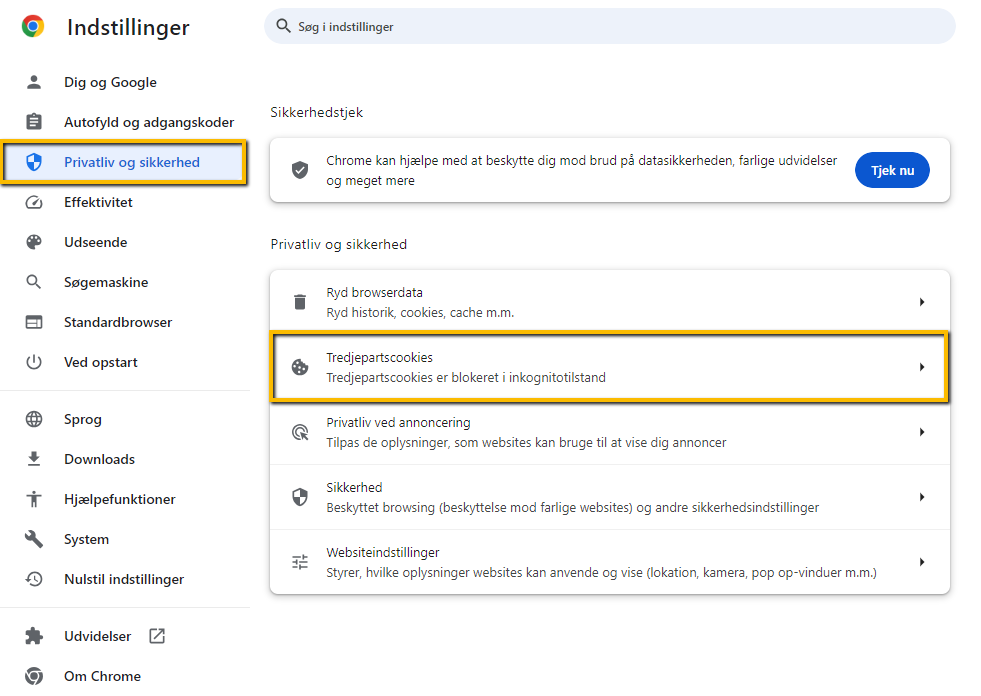
Task: Click the Udseende palette icon
Action: [35, 242]
